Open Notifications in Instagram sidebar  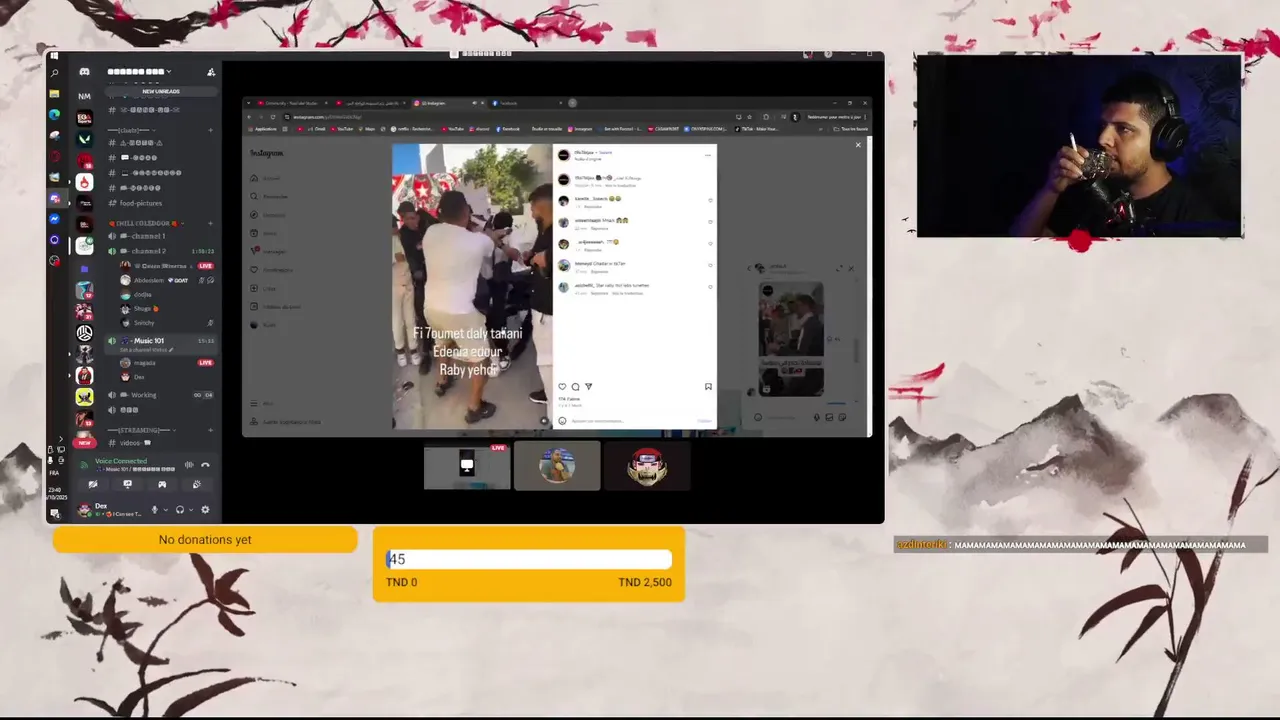(272, 270)
